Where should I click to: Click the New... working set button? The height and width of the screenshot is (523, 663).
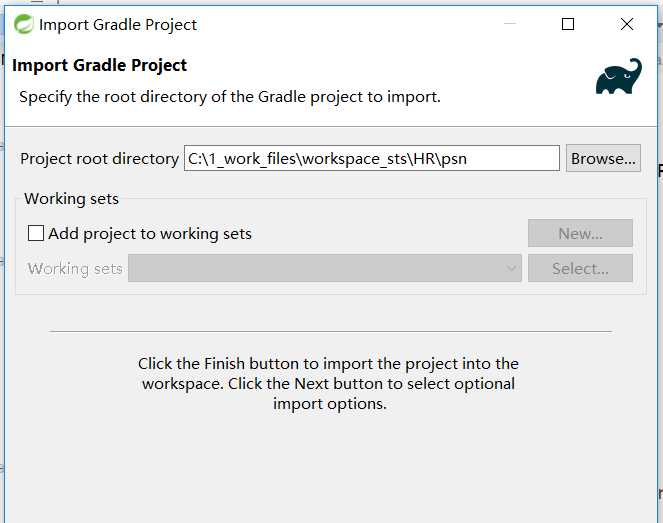click(580, 233)
